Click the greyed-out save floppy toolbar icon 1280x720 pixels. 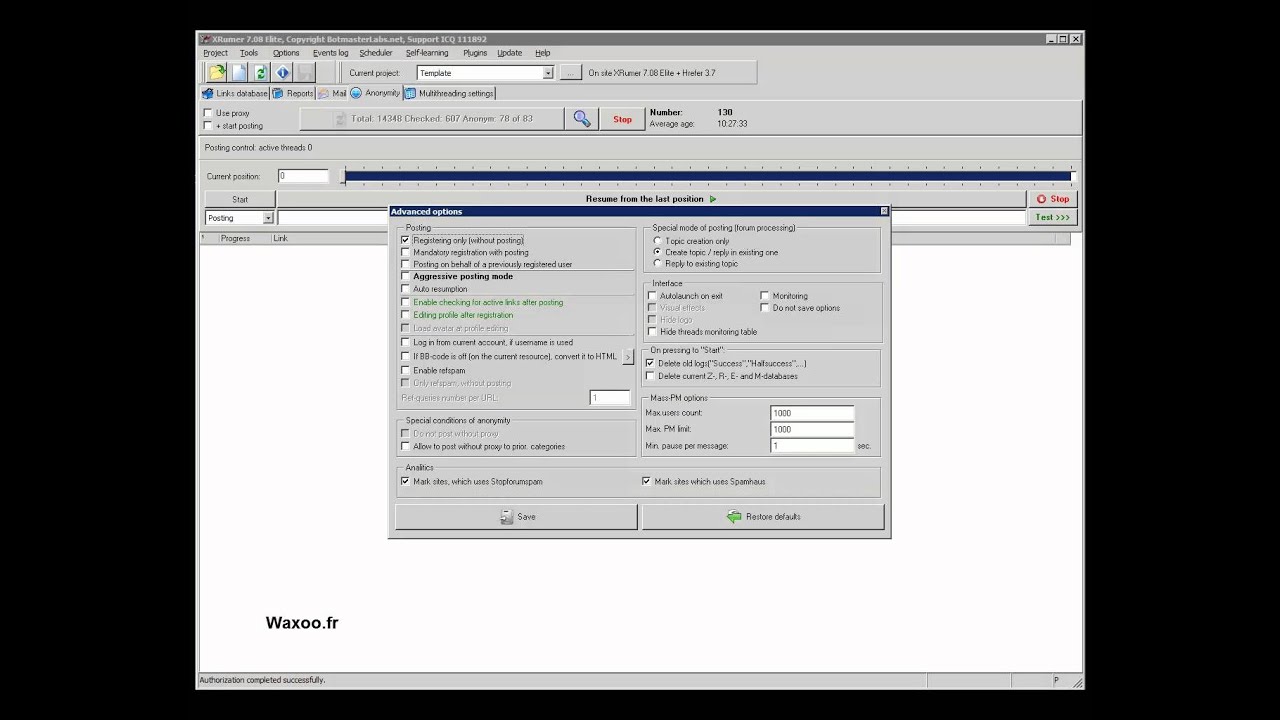click(x=305, y=72)
